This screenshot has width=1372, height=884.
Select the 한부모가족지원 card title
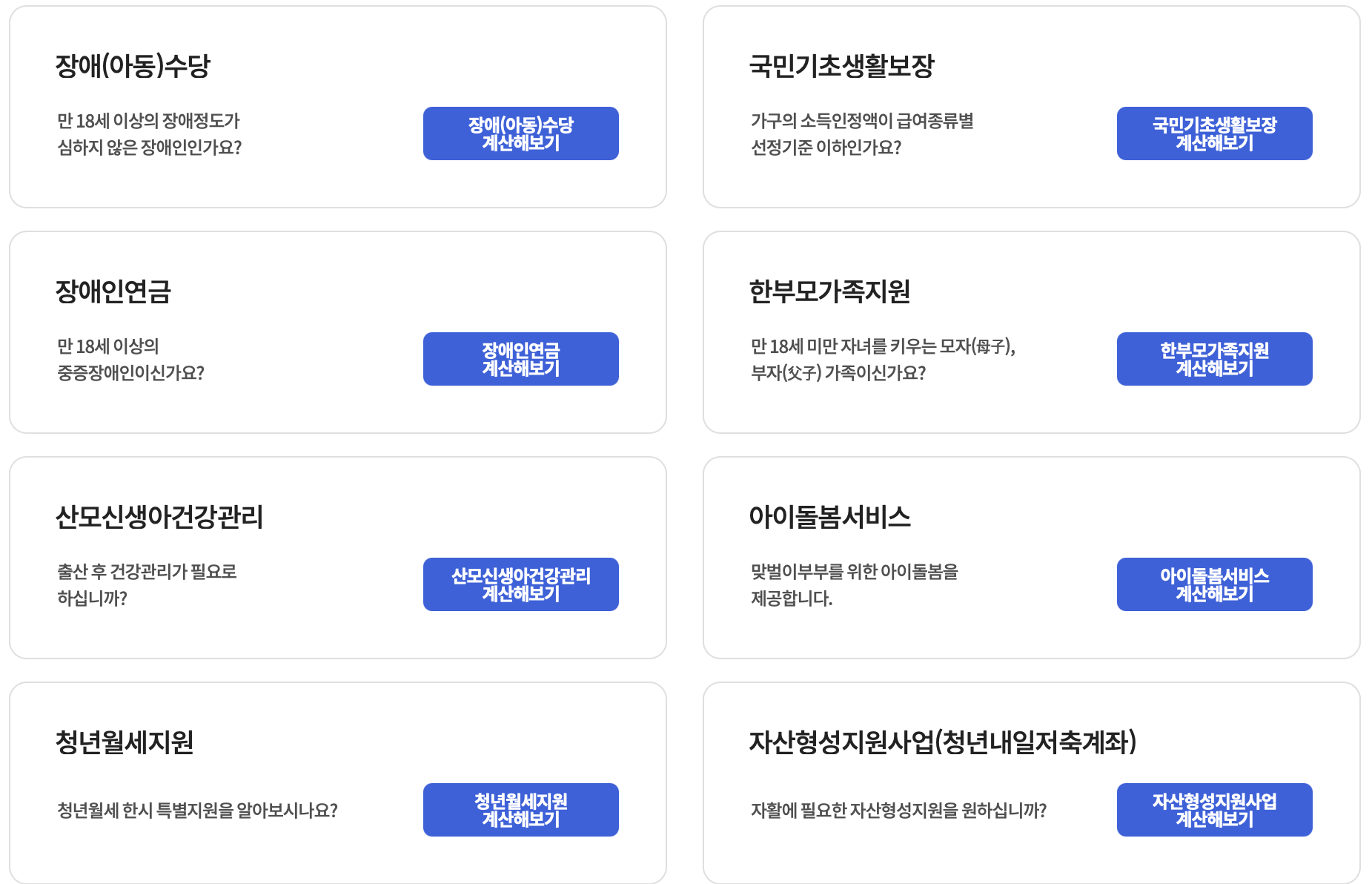pos(832,289)
